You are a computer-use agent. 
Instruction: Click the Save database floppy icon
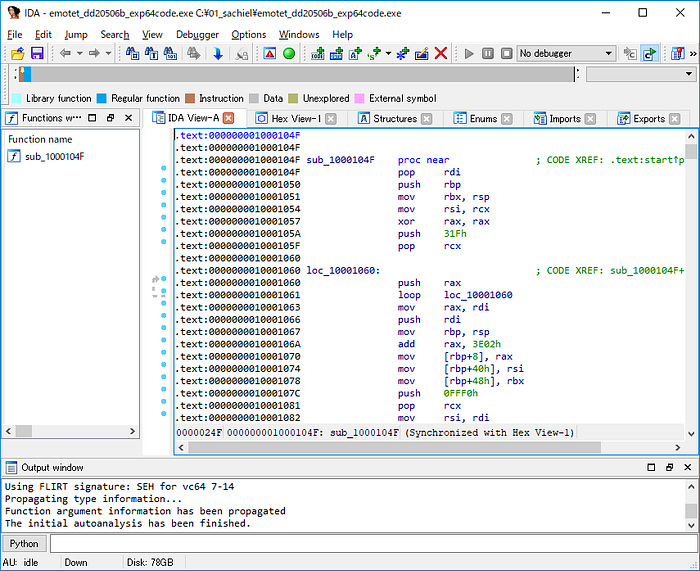37,53
